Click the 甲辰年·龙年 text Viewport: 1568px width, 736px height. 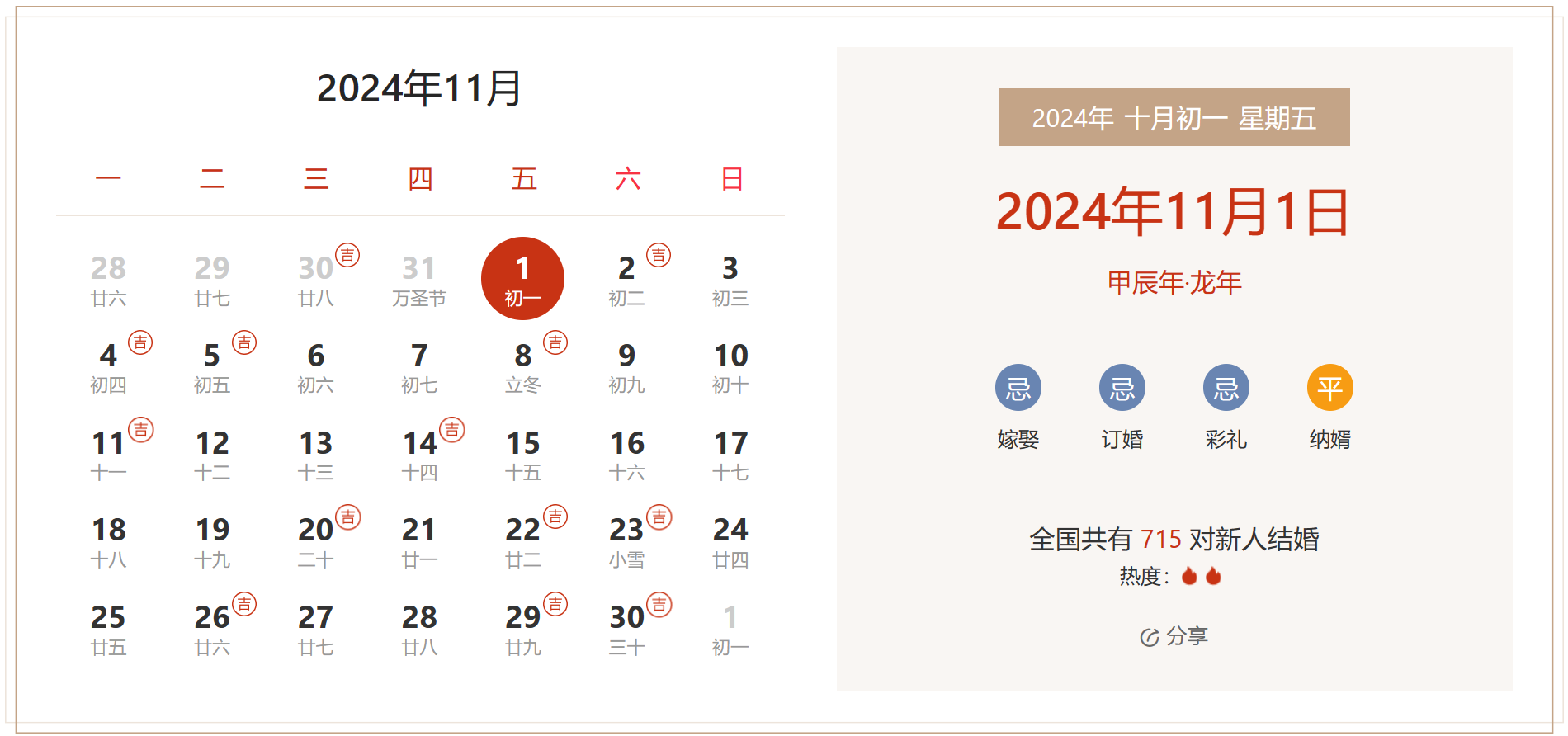(1174, 282)
